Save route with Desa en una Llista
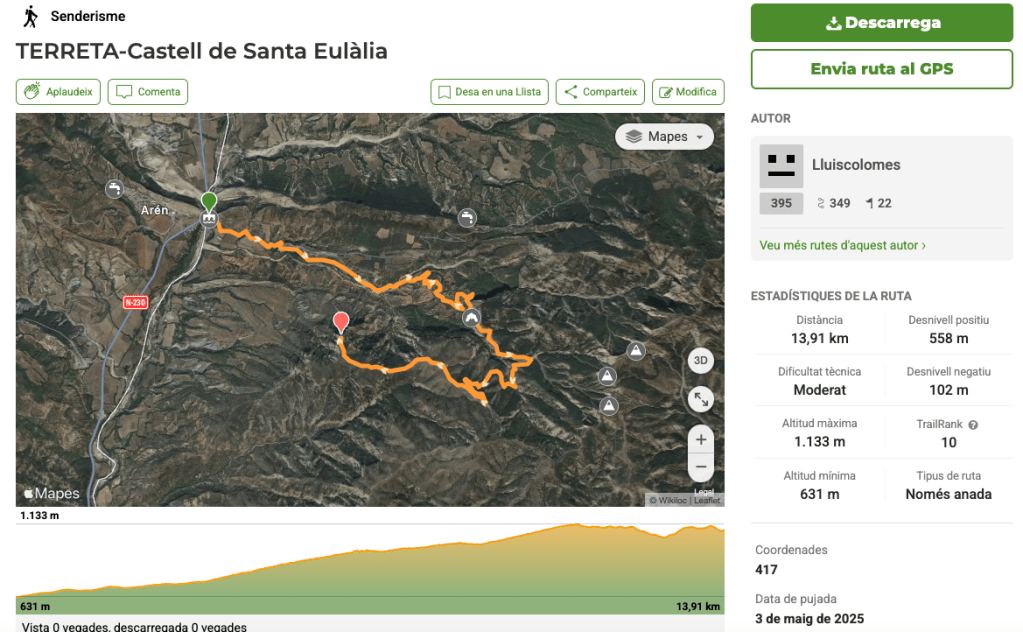The image size is (1023, 632). tap(488, 92)
